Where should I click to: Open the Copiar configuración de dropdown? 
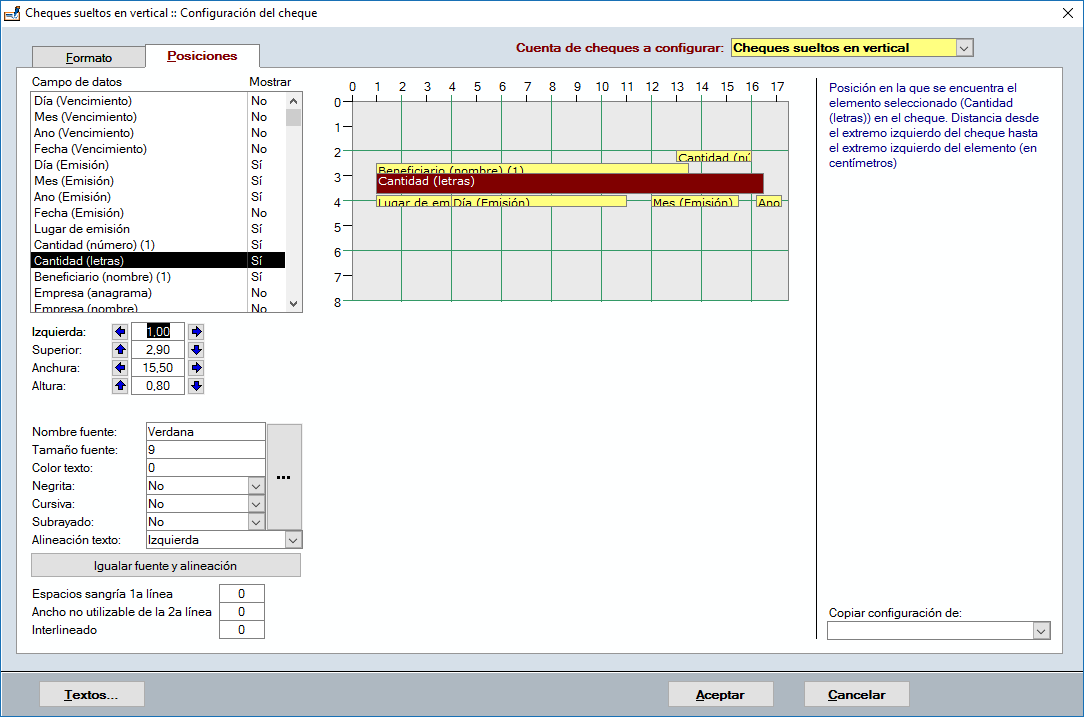[1041, 631]
